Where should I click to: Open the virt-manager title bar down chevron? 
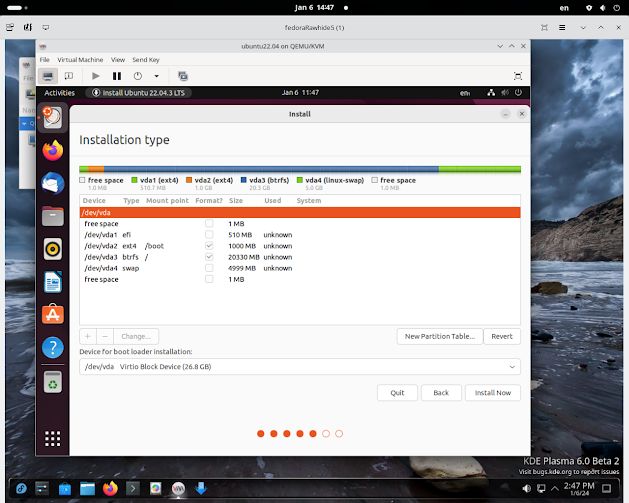click(x=500, y=46)
